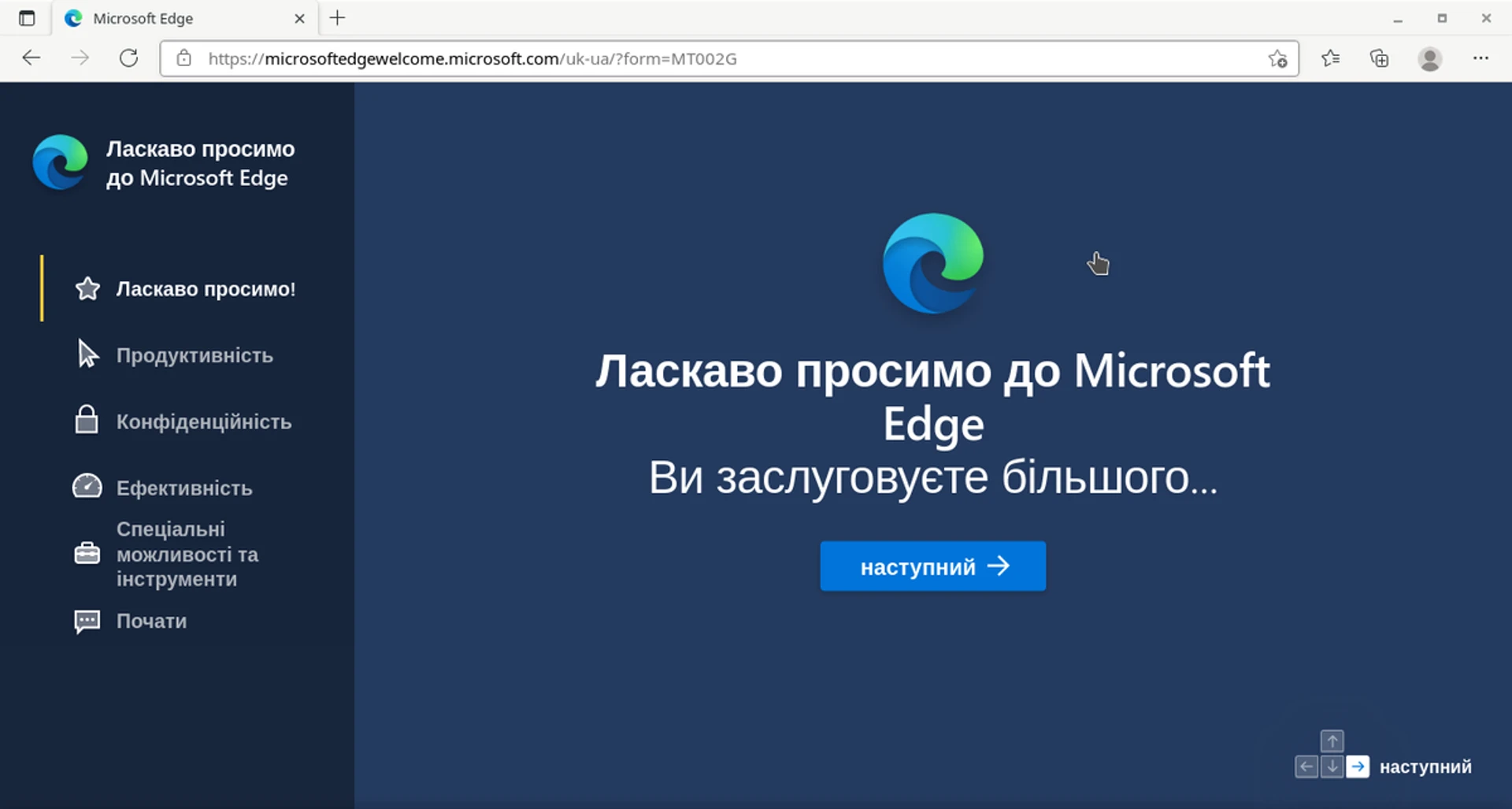Click the left arrow key indicator

coord(1306,766)
